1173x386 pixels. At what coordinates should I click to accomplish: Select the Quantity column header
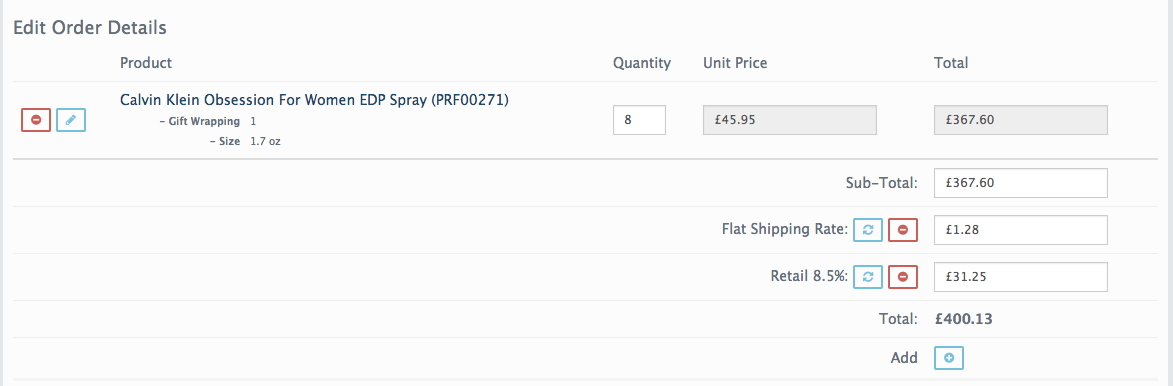(x=642, y=63)
